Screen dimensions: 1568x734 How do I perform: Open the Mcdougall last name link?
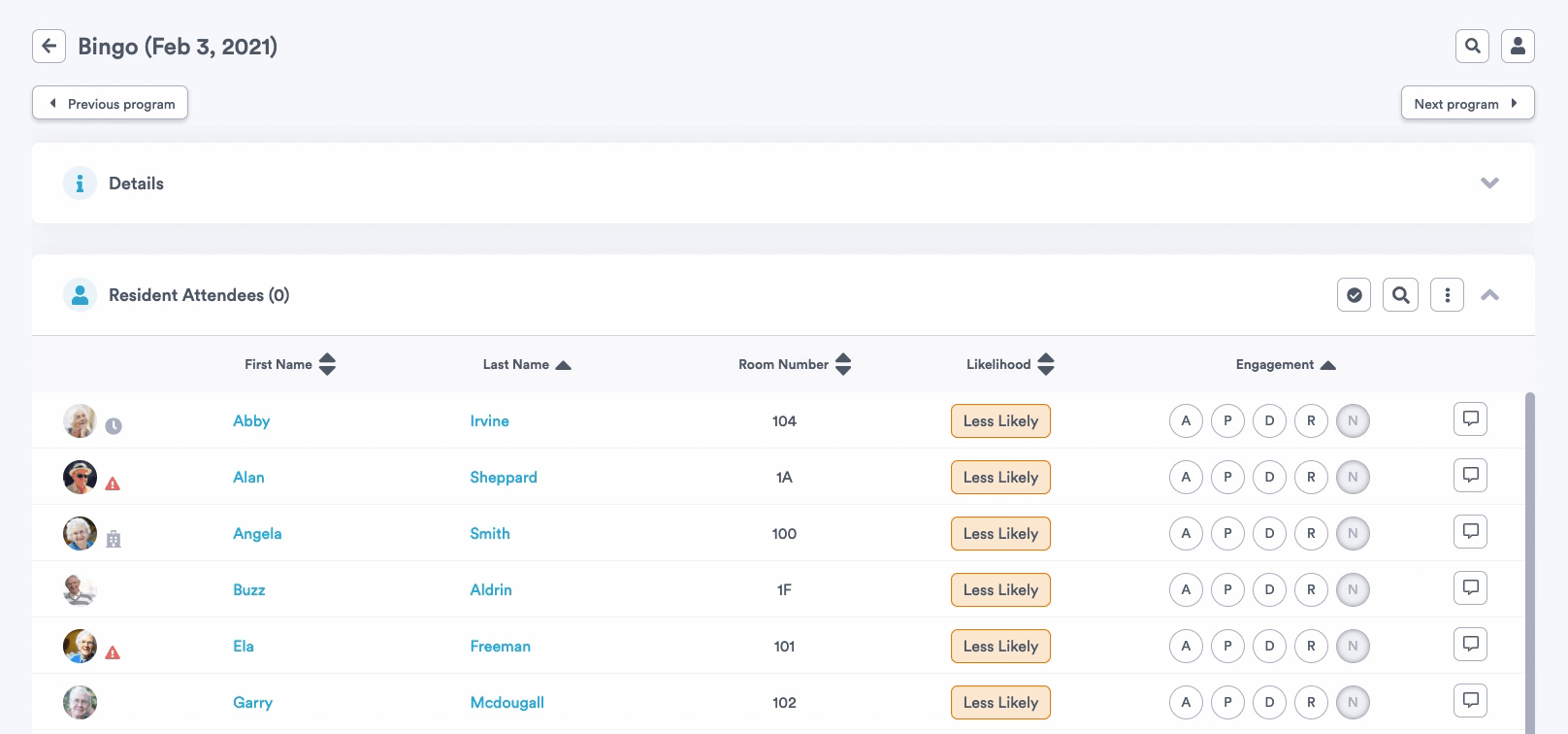[x=506, y=703]
